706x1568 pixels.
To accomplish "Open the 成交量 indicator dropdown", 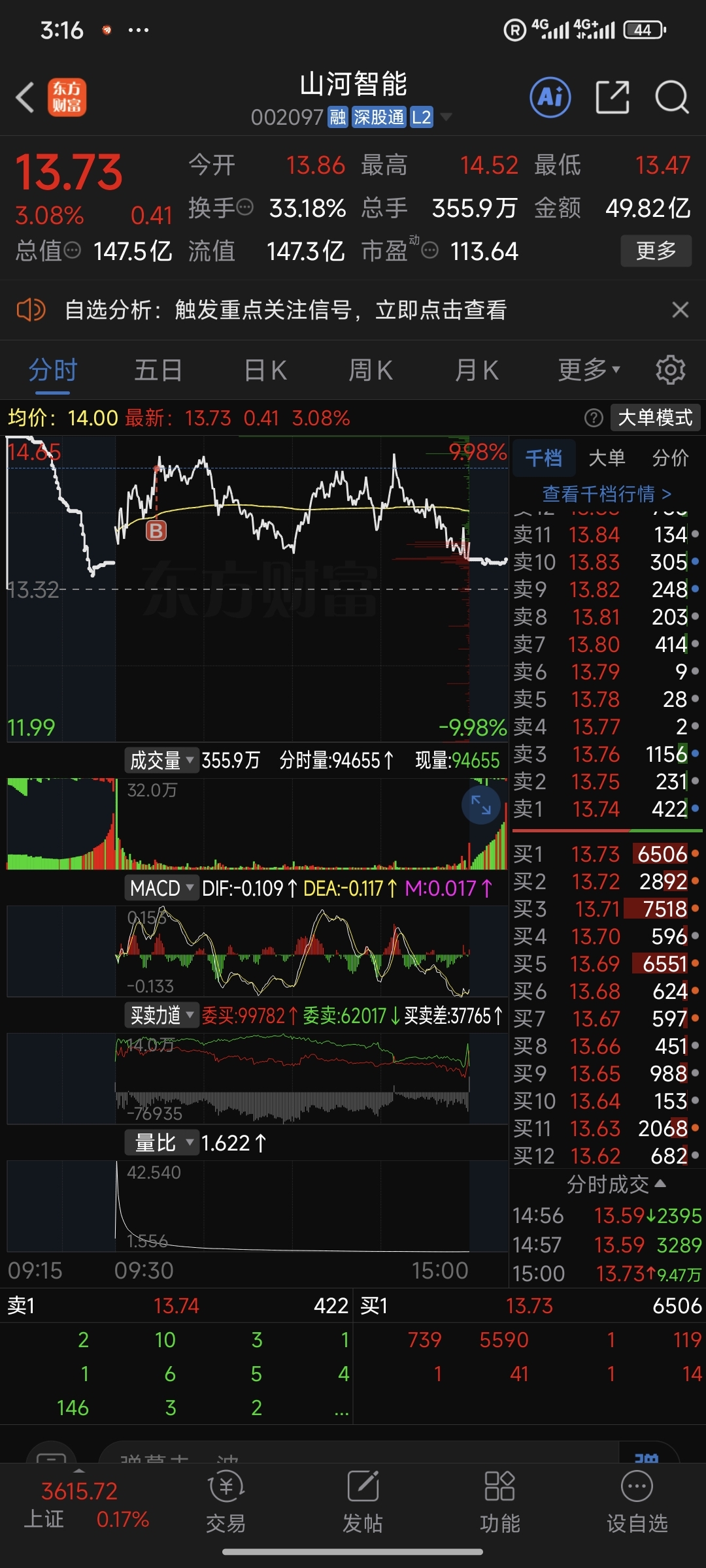I will pyautogui.click(x=161, y=760).
